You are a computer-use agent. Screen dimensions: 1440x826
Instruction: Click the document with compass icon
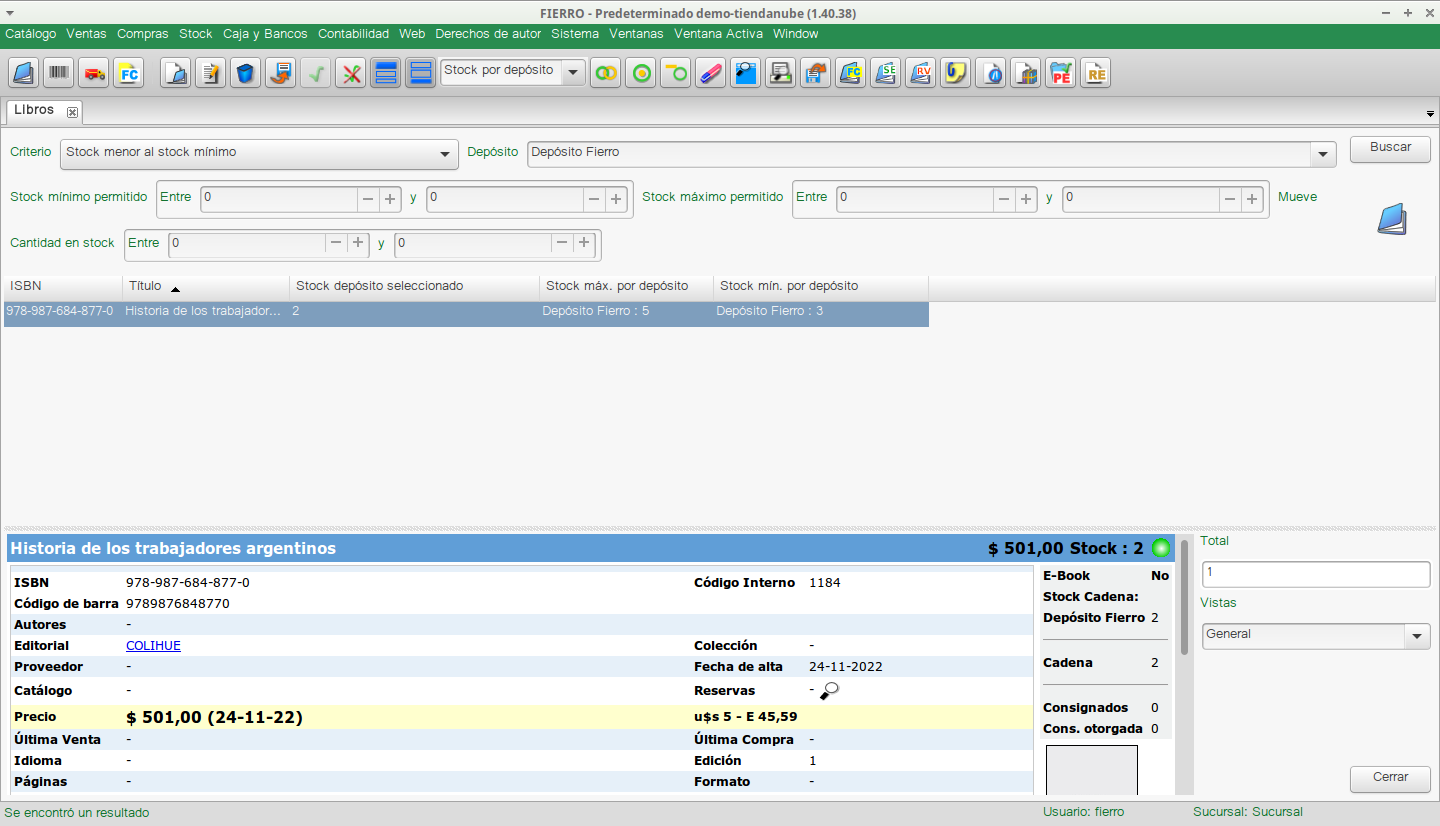[990, 73]
